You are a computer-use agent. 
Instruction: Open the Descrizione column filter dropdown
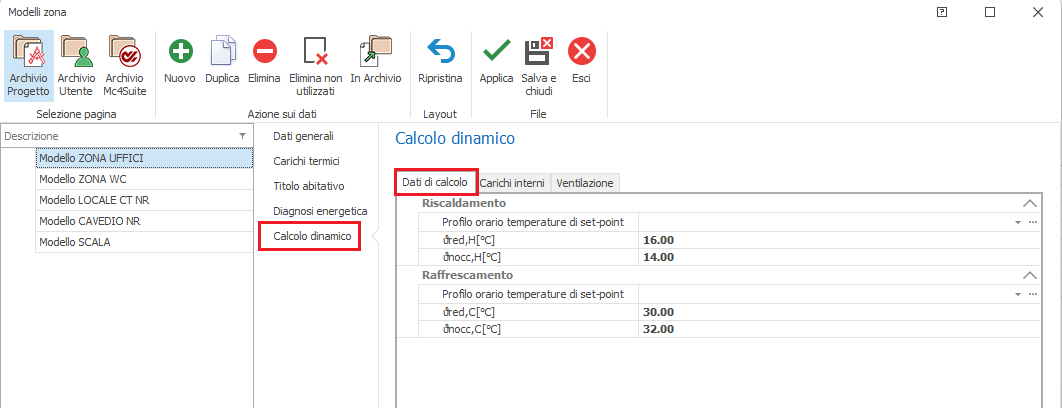242,136
